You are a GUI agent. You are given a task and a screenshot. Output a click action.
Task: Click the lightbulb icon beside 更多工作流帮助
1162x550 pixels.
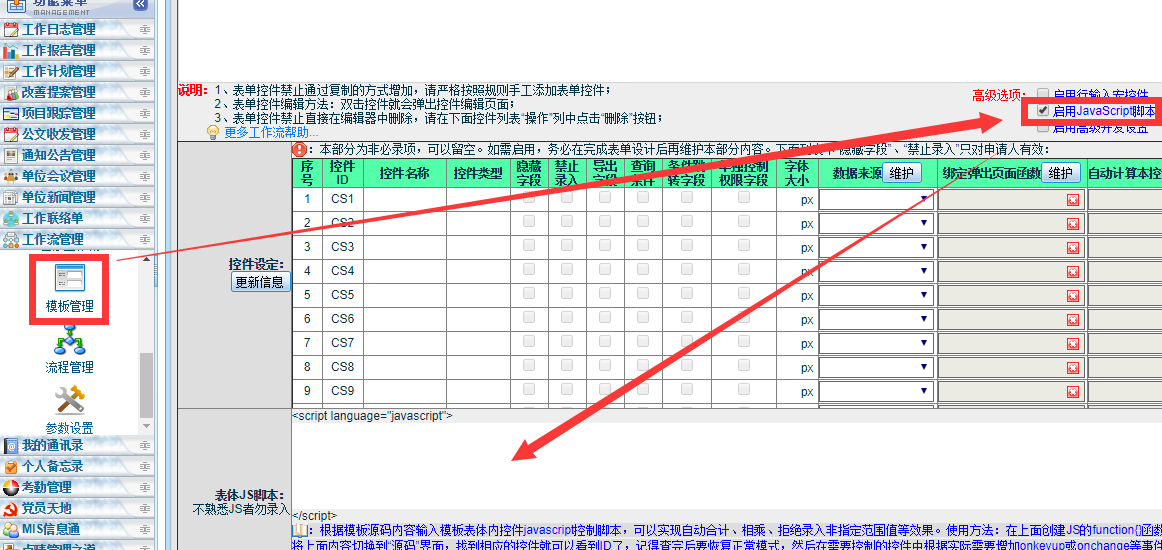[213, 132]
